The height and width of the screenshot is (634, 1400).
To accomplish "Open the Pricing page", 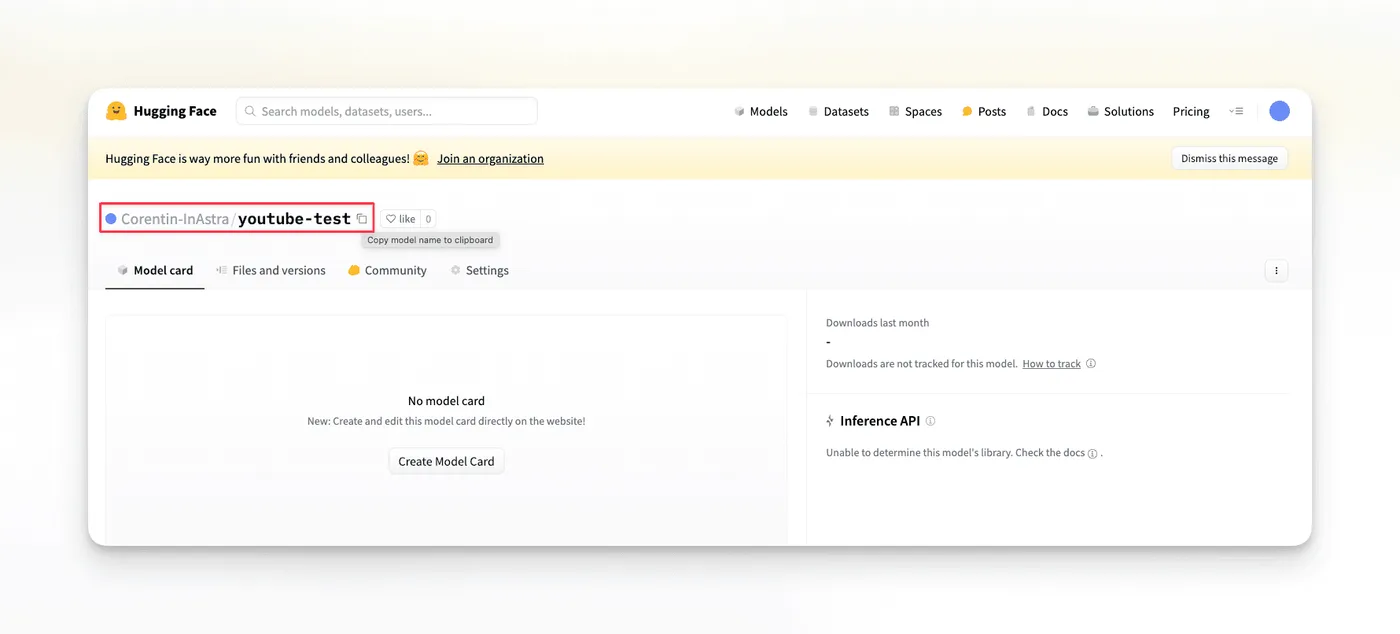I will pos(1191,111).
